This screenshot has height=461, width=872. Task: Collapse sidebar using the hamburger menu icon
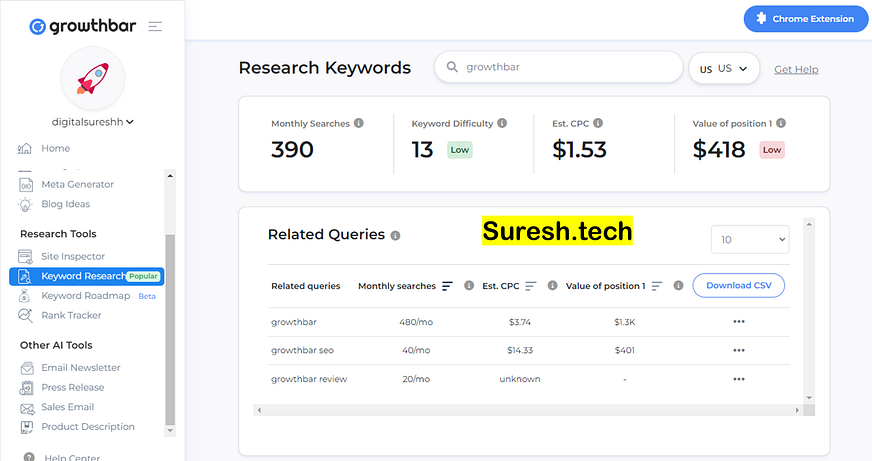[155, 26]
